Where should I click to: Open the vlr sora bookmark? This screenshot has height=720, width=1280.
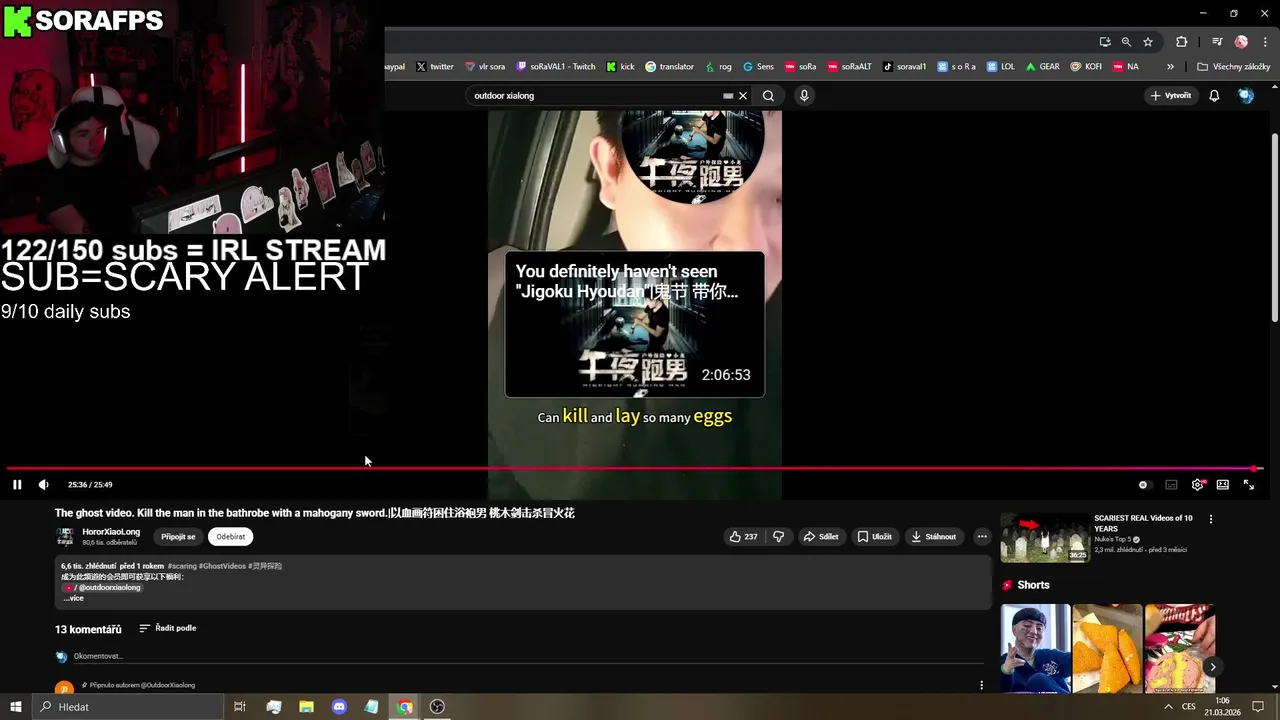484,67
